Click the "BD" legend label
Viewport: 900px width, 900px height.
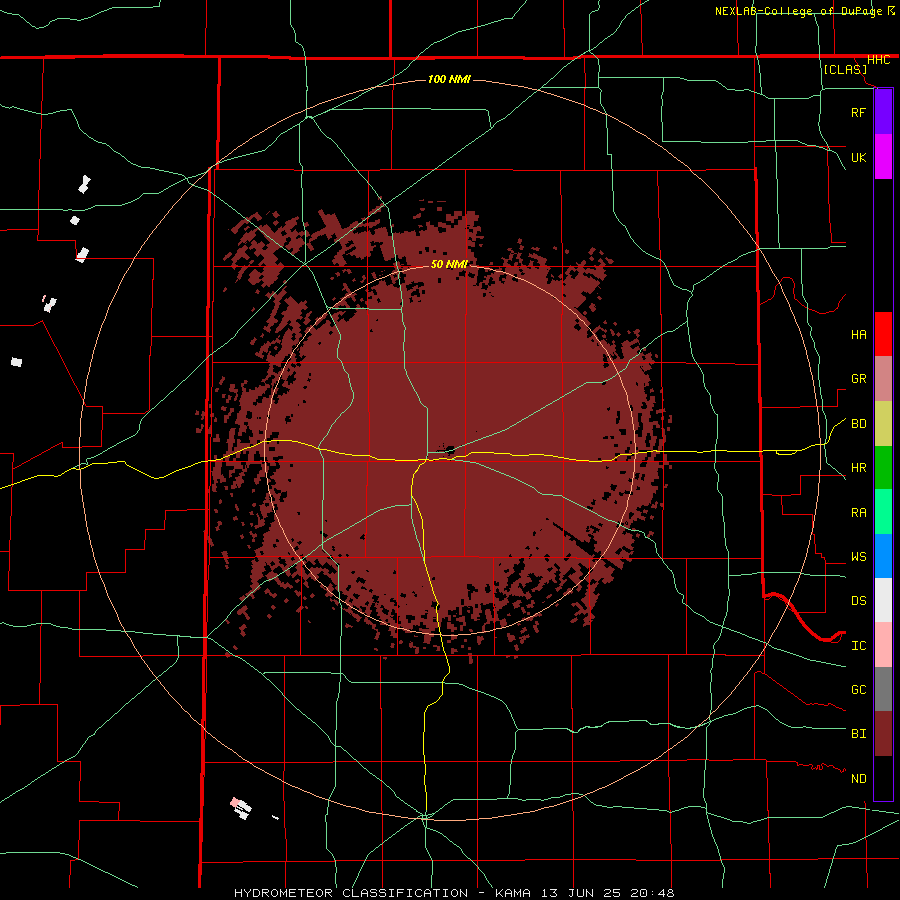(x=858, y=424)
